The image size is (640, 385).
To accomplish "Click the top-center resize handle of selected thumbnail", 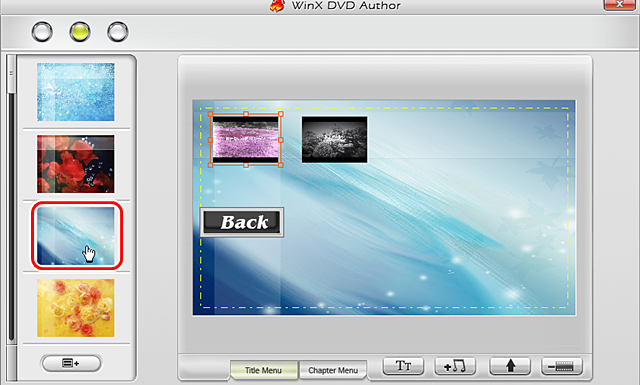I will 246,114.
